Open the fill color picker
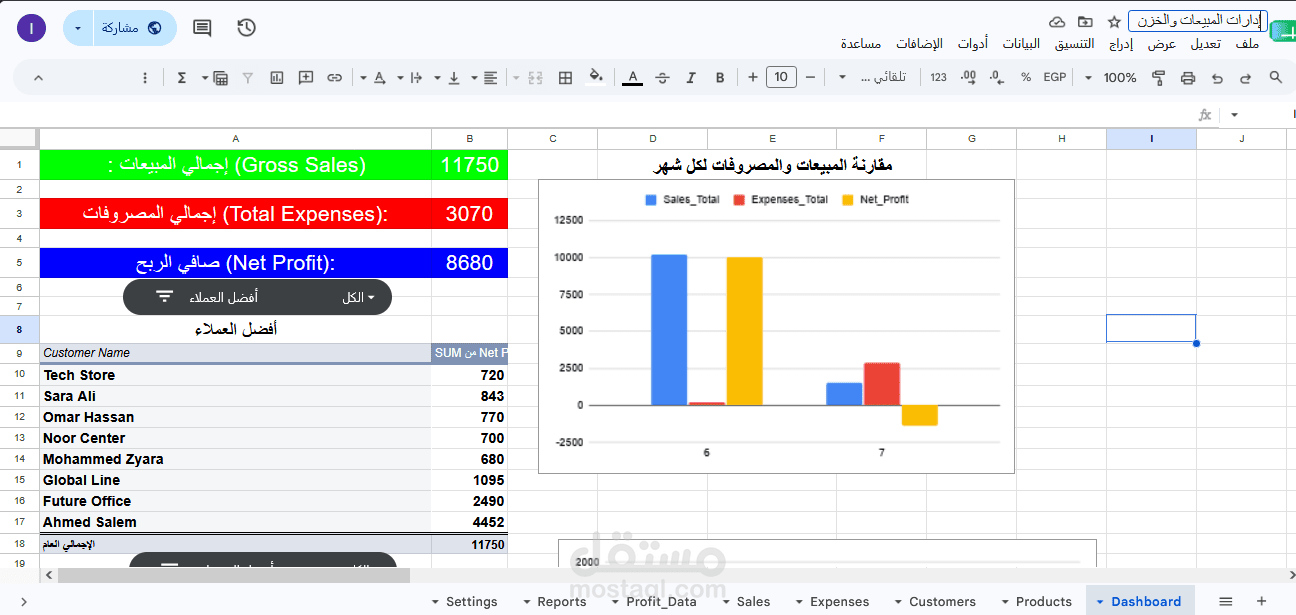1296x615 pixels. 596,77
